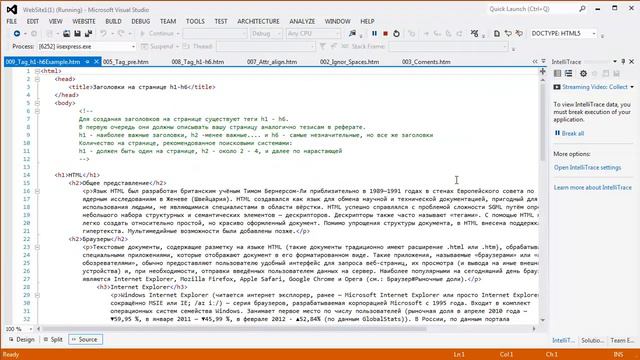Image resolution: width=640 pixels, height=360 pixels.
Task: Collapse the body element on line 5
Action: [37, 103]
